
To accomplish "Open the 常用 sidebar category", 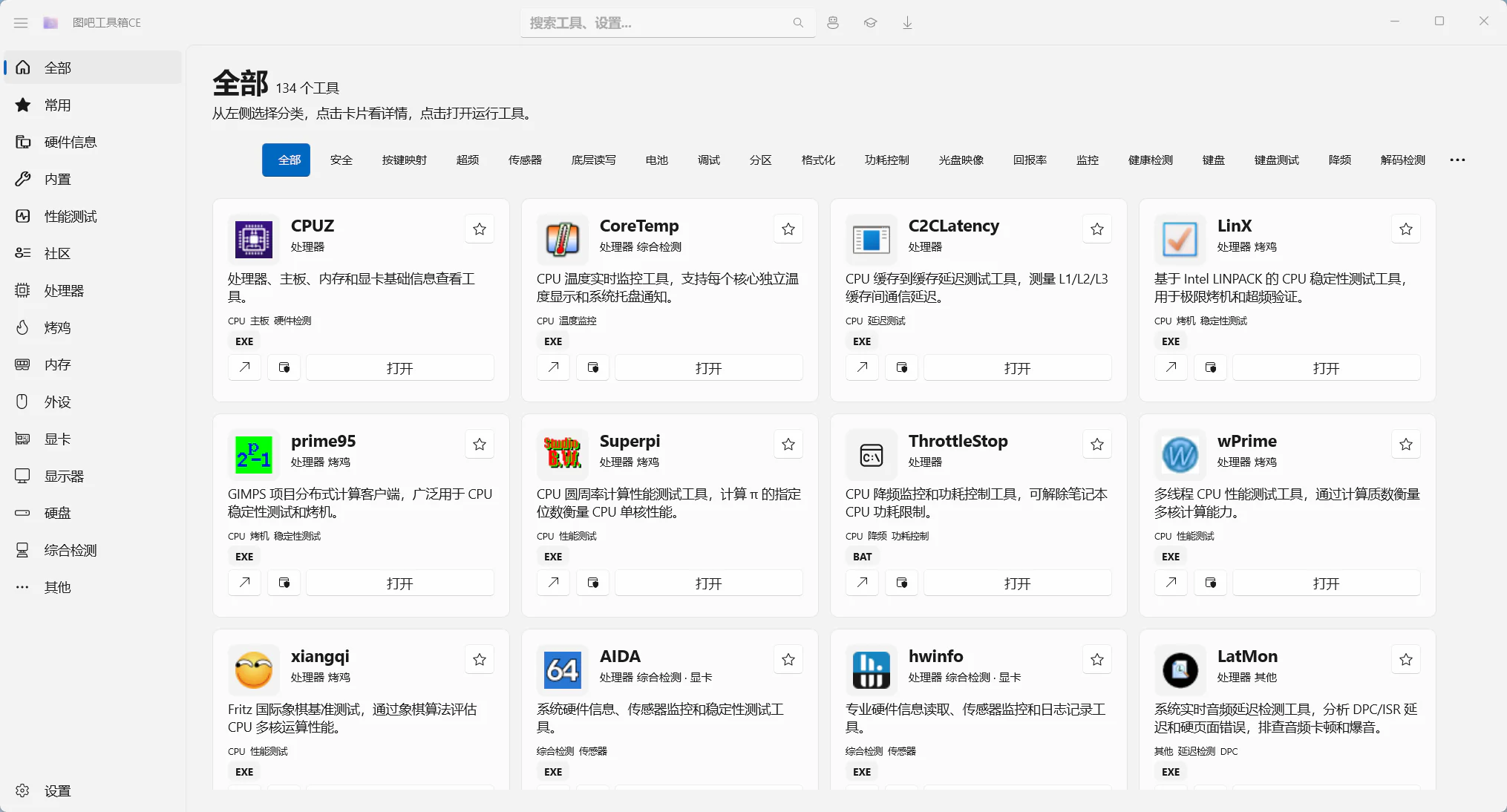I will coord(93,105).
